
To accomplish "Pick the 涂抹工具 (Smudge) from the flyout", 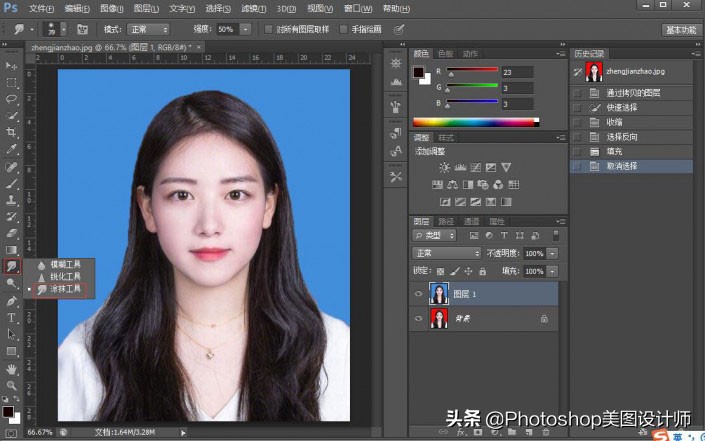I will [x=66, y=289].
